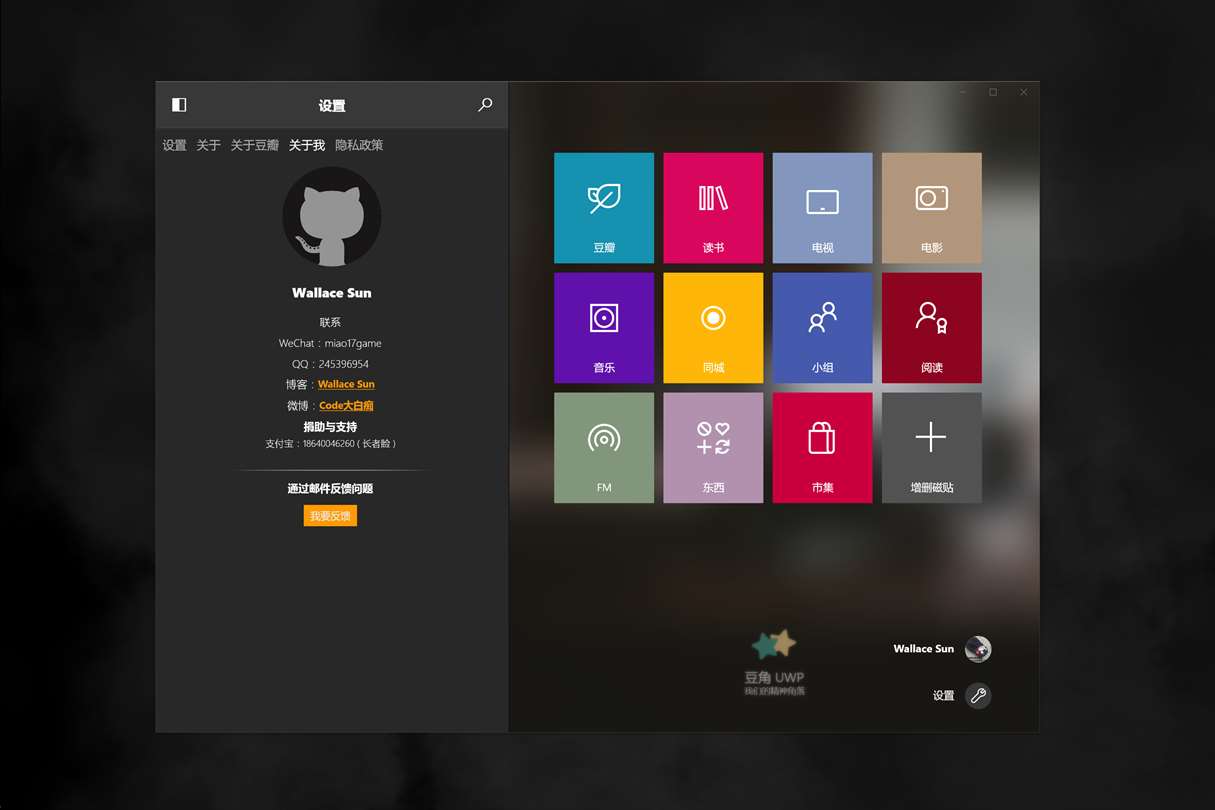Switch to the 关于豆瓣 tab
This screenshot has height=810, width=1215.
(255, 145)
